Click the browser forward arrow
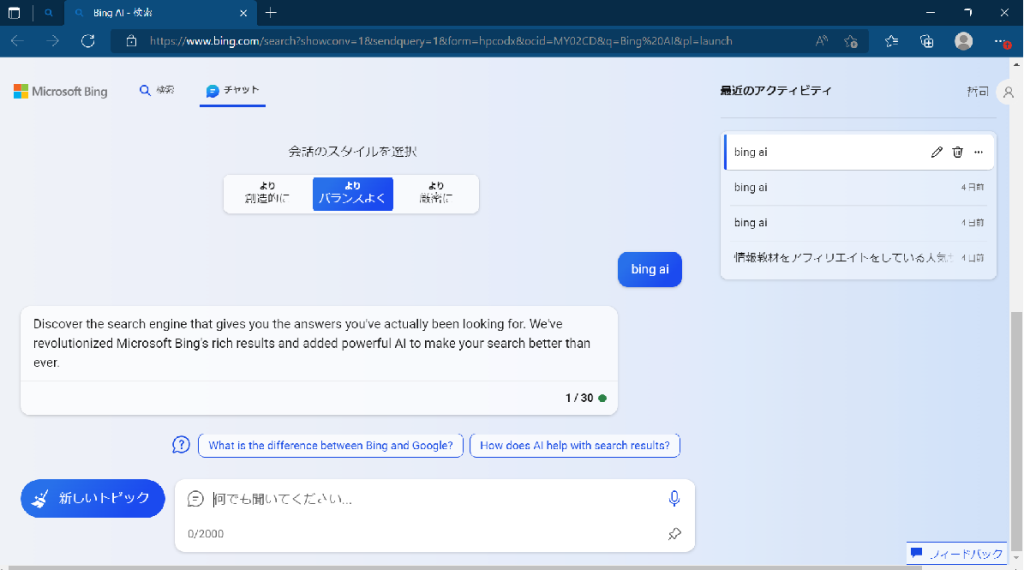 click(x=53, y=41)
